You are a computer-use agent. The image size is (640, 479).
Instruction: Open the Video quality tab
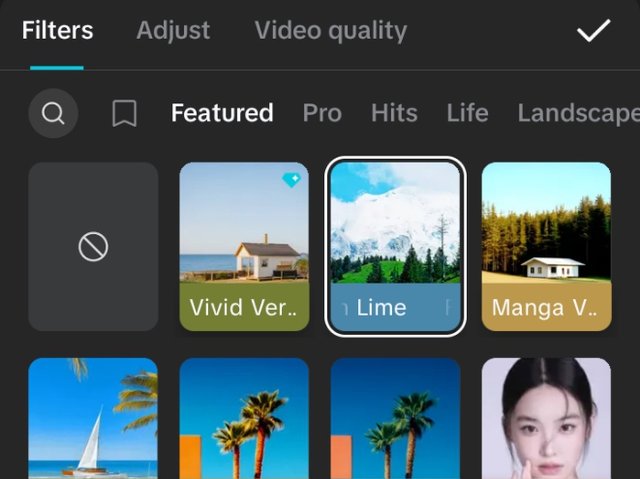[331, 31]
